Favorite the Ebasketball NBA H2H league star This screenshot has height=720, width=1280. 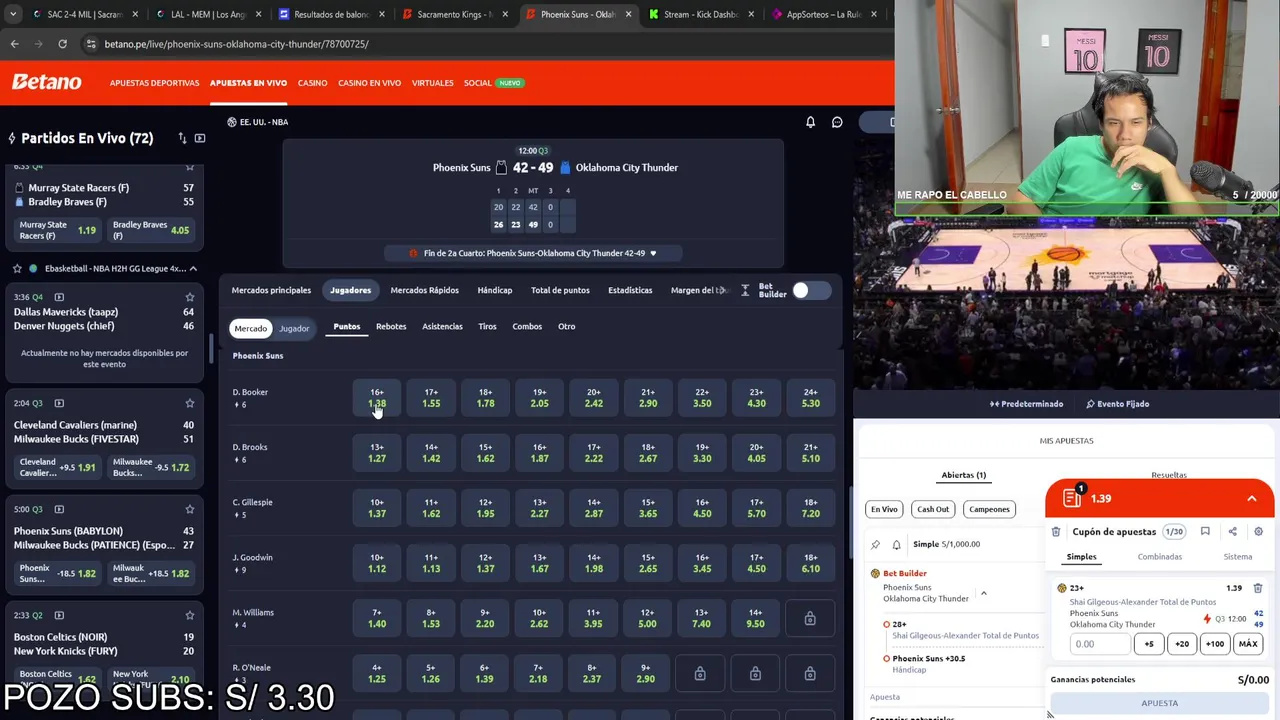[17, 268]
